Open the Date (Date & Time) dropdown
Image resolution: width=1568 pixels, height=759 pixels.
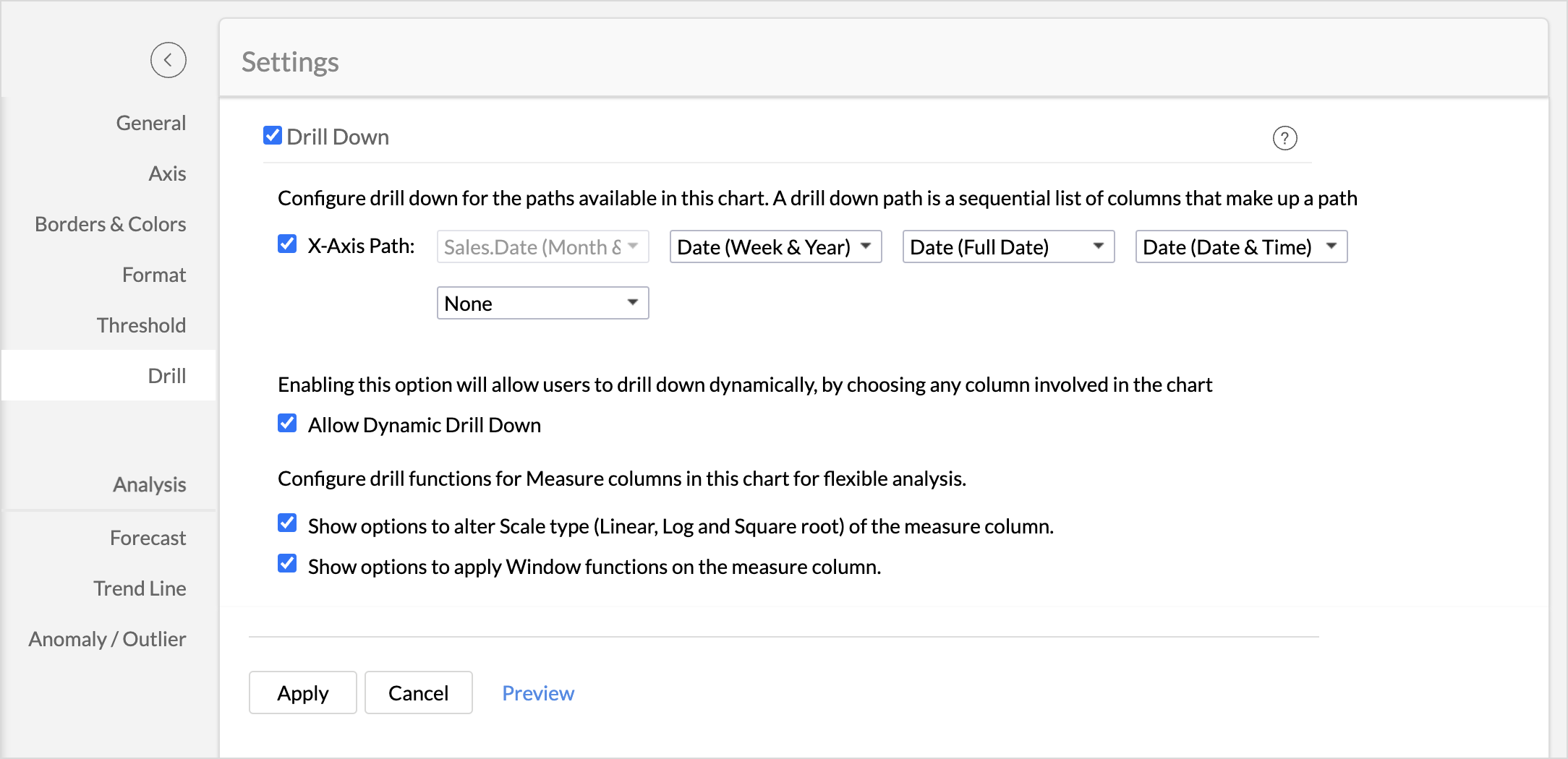click(1241, 247)
